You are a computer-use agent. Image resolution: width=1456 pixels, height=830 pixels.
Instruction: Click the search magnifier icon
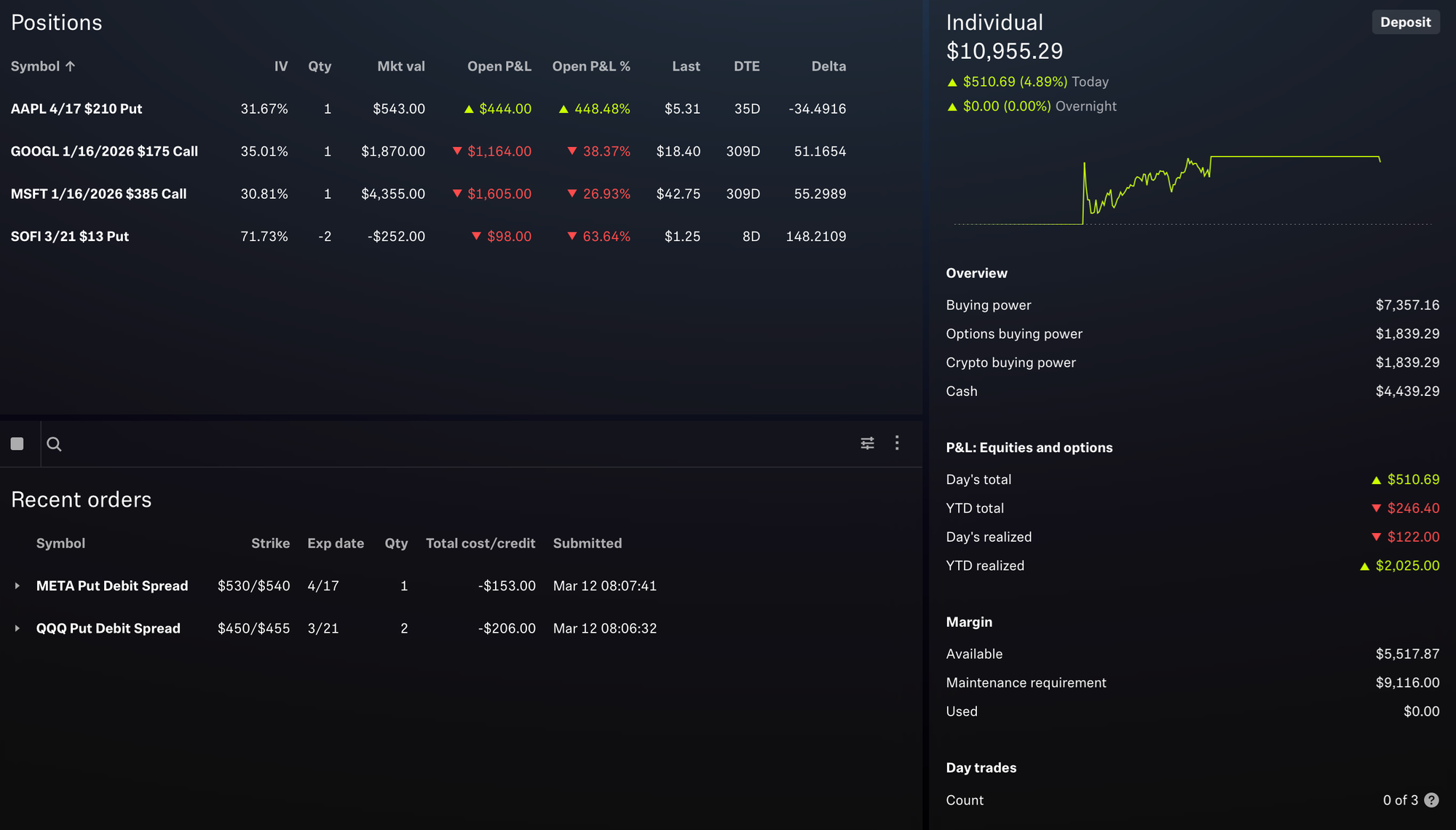(54, 444)
